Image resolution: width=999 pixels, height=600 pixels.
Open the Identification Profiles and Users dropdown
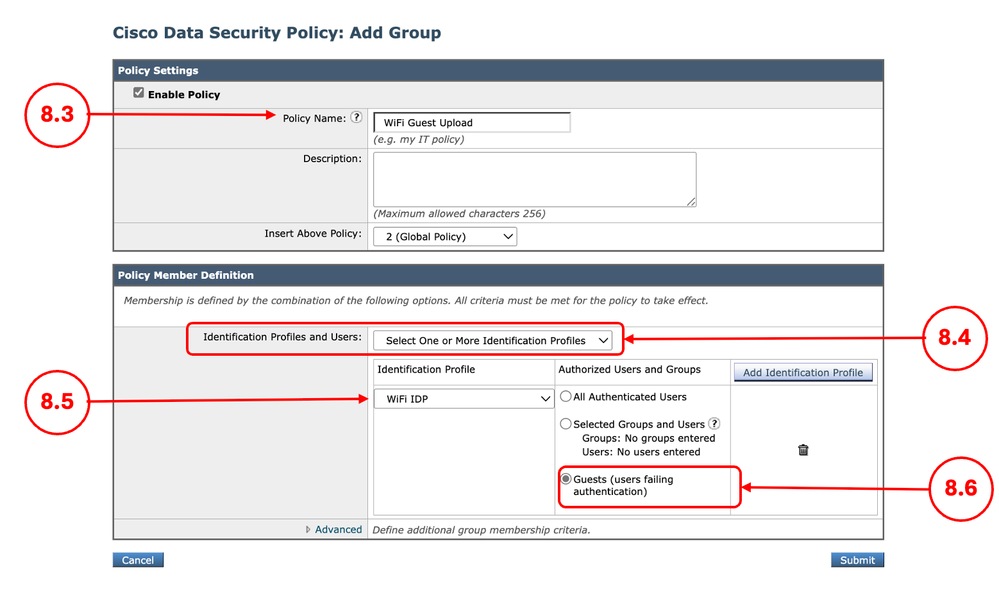click(x=494, y=340)
